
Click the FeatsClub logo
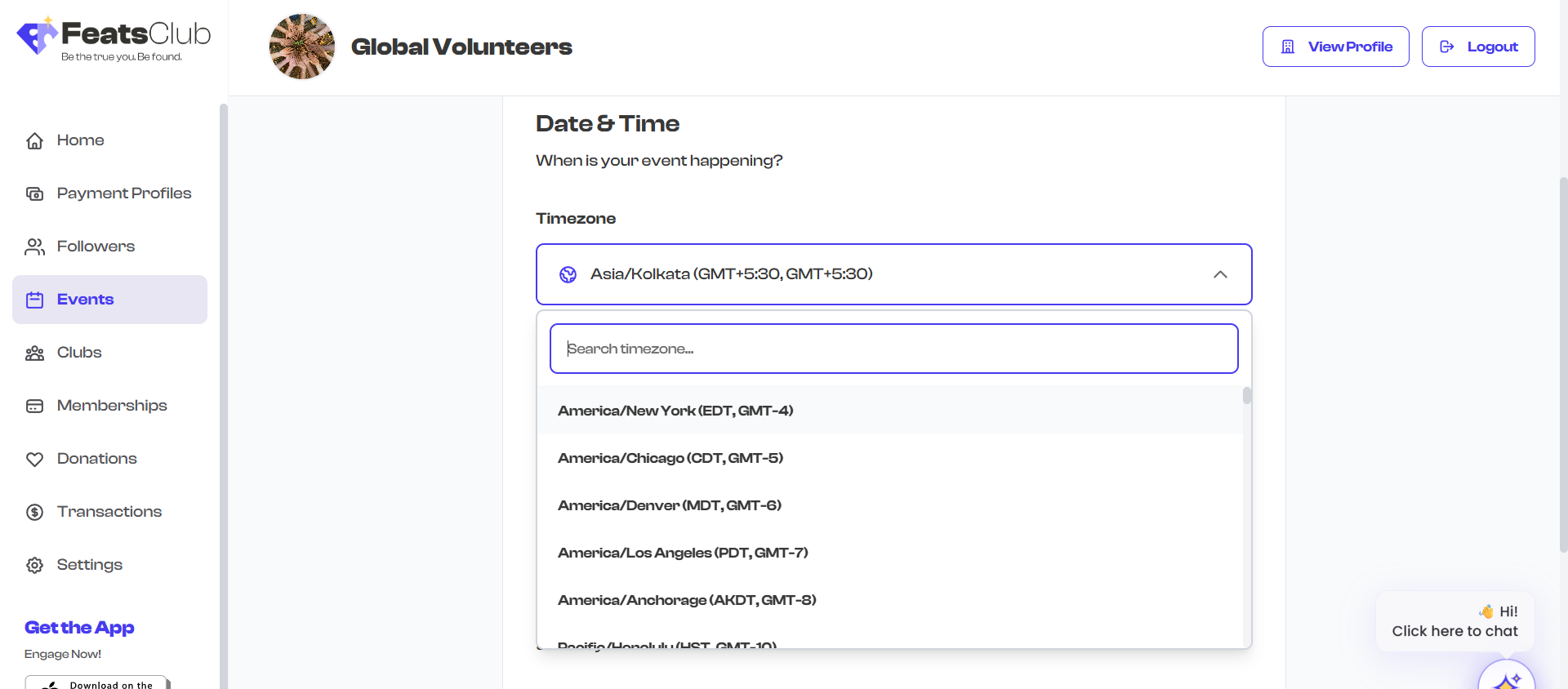[114, 38]
